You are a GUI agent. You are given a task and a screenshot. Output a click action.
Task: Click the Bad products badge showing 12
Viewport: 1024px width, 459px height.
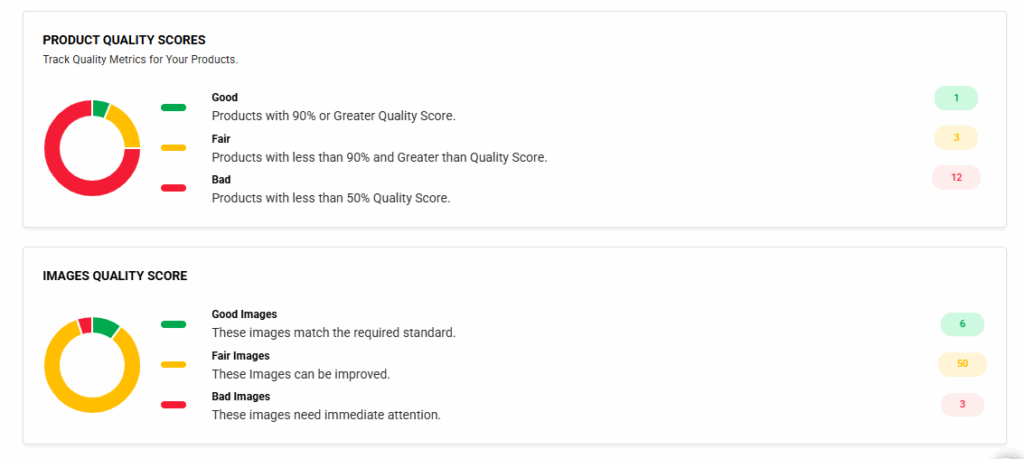tap(956, 177)
